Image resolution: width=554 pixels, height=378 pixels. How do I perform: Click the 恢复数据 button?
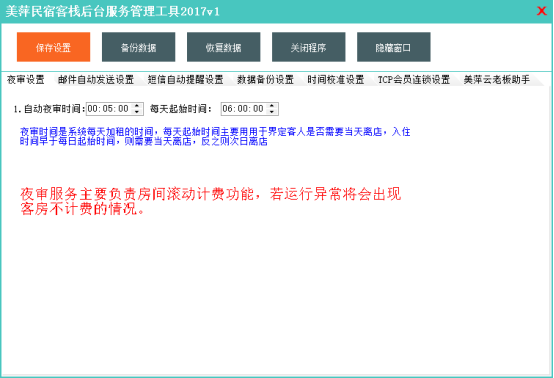224,47
